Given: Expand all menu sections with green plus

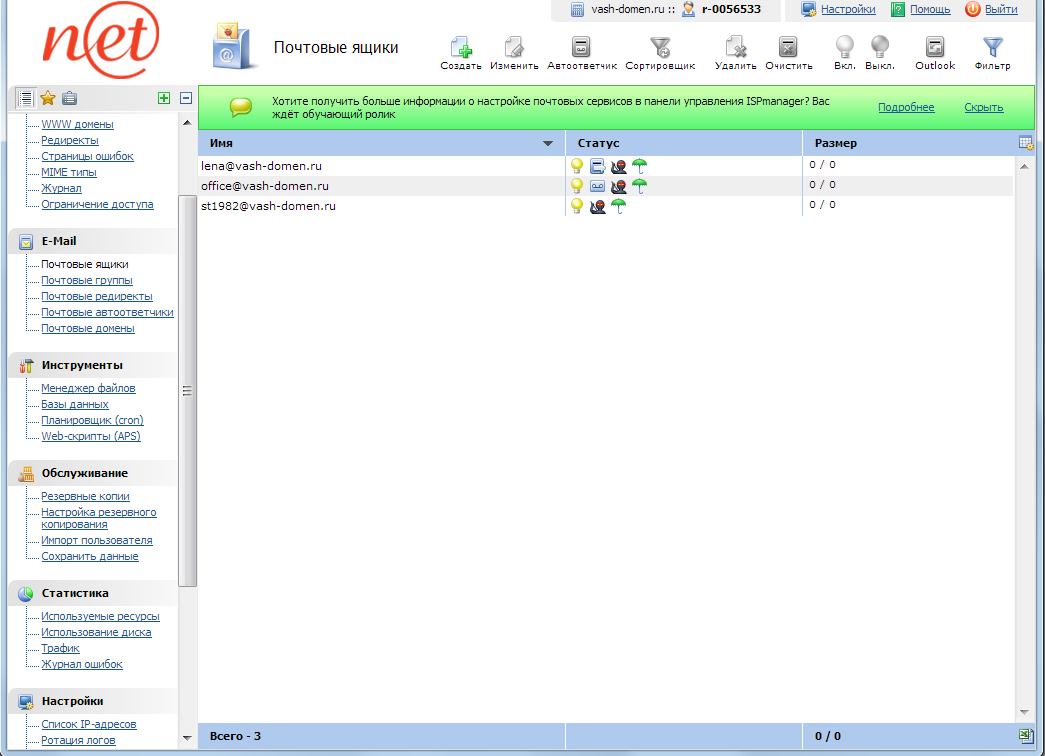Looking at the screenshot, I should 164,98.
